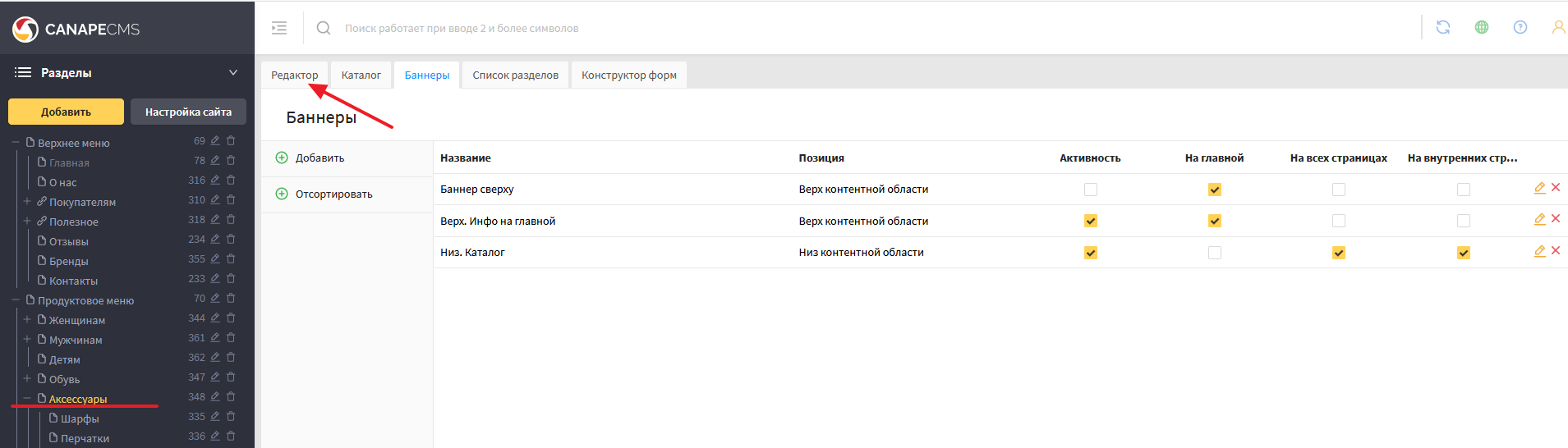Viewport: 1568px width, 448px height.
Task: Open the globe site icon
Action: click(x=1481, y=27)
